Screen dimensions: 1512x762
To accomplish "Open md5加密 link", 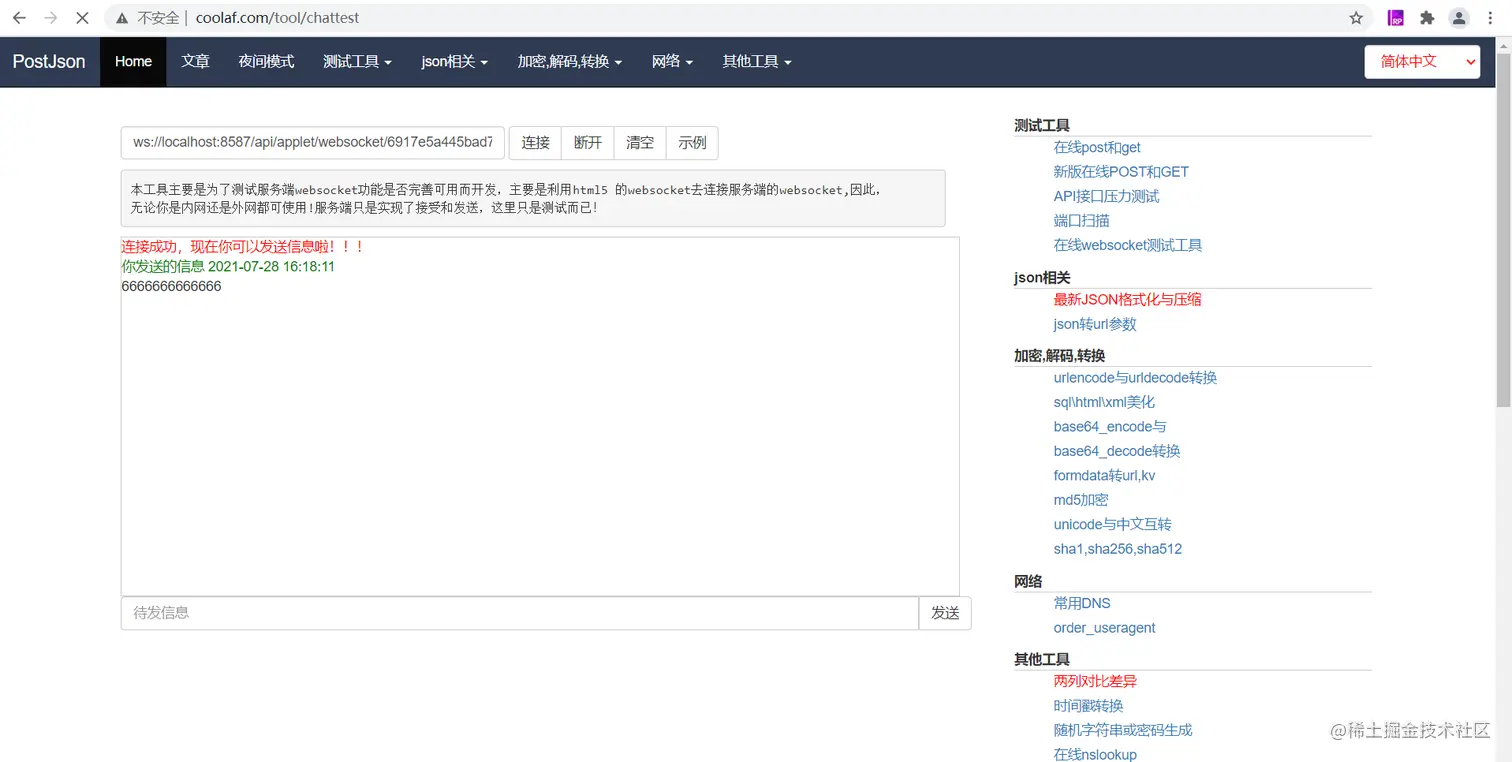I will click(x=1081, y=500).
